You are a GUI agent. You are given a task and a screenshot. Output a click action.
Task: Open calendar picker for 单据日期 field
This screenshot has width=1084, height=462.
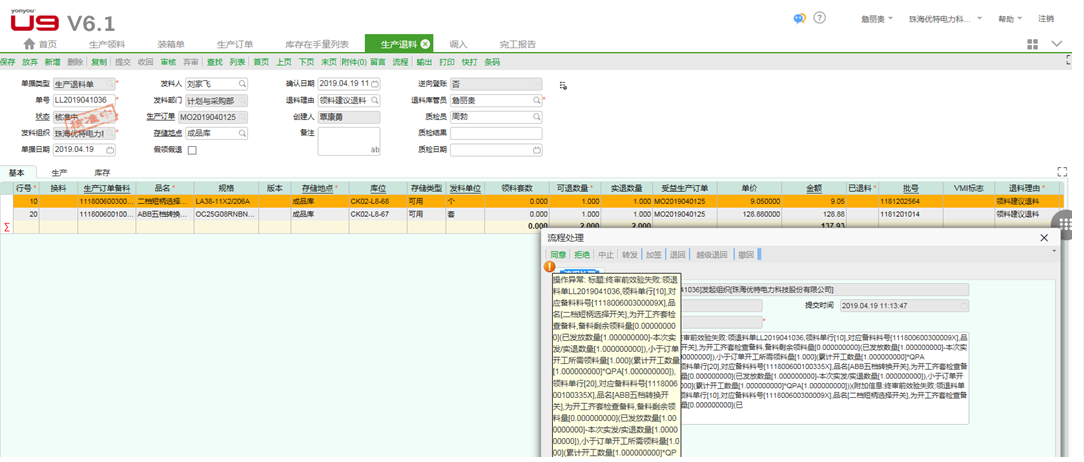[109, 150]
